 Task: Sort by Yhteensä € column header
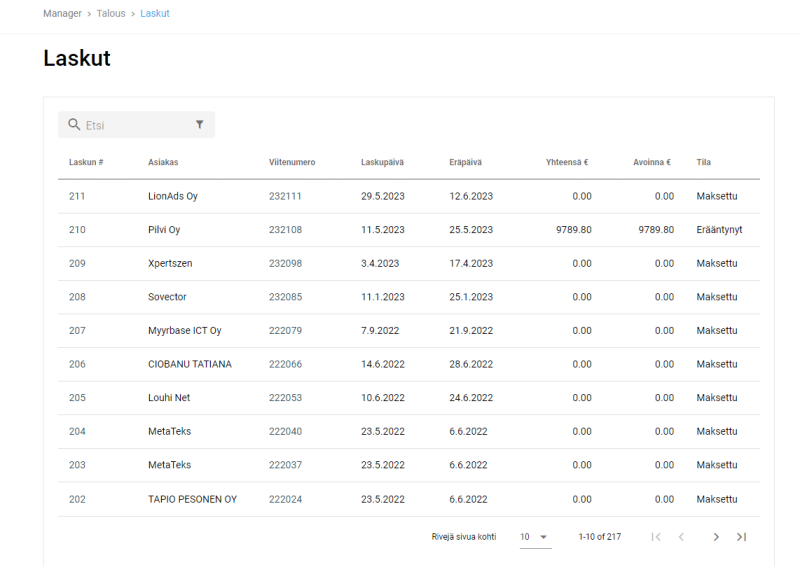click(x=567, y=162)
